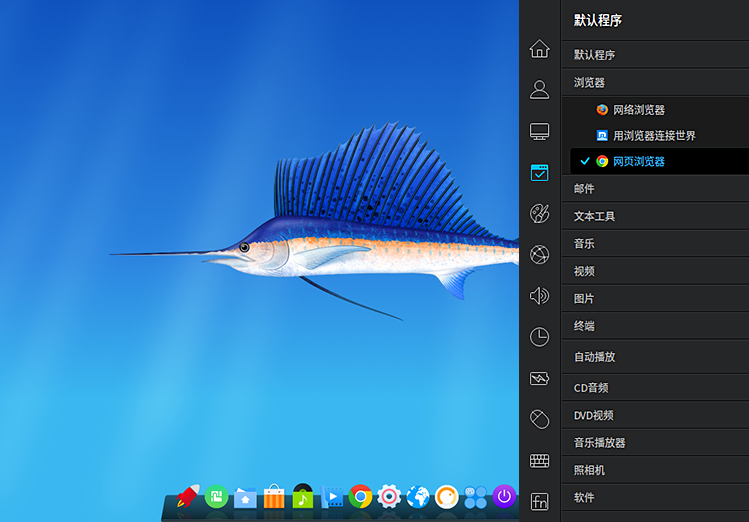Open the Personalization palette icon
Image resolution: width=749 pixels, height=522 pixels.
539,214
